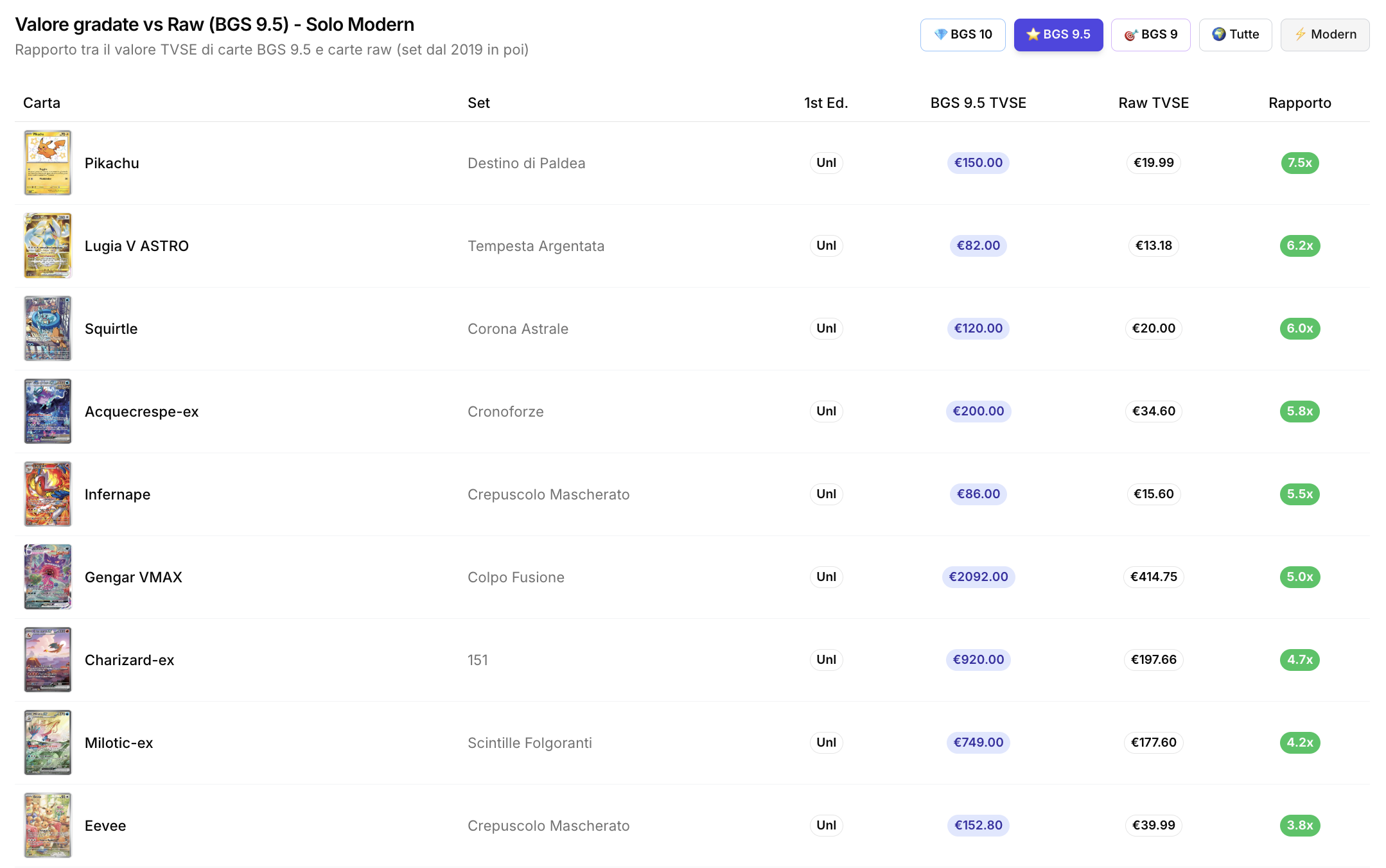The width and height of the screenshot is (1386, 868).
Task: Click the Cronoforze set name
Action: (x=505, y=412)
